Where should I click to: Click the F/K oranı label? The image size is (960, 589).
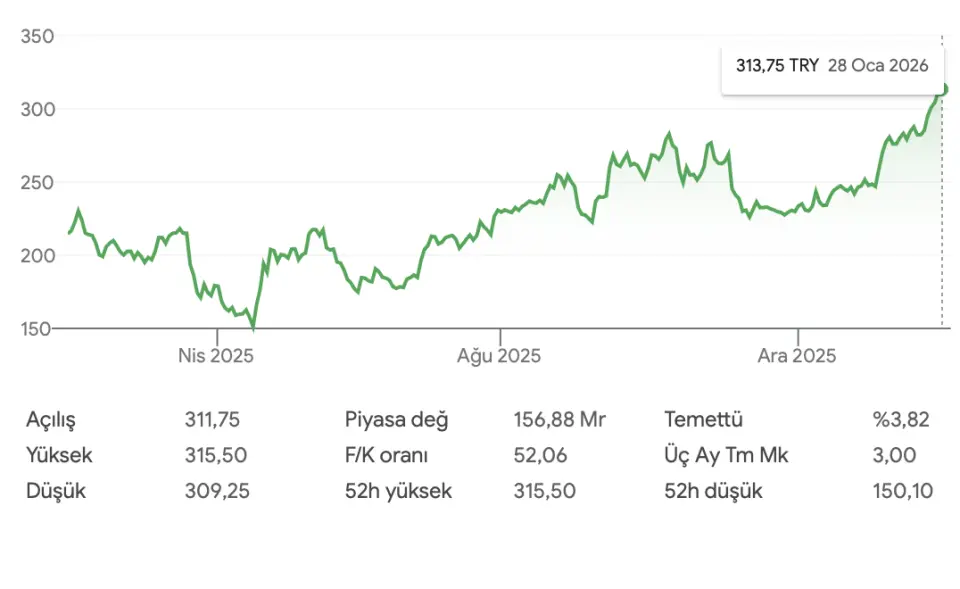tap(386, 456)
